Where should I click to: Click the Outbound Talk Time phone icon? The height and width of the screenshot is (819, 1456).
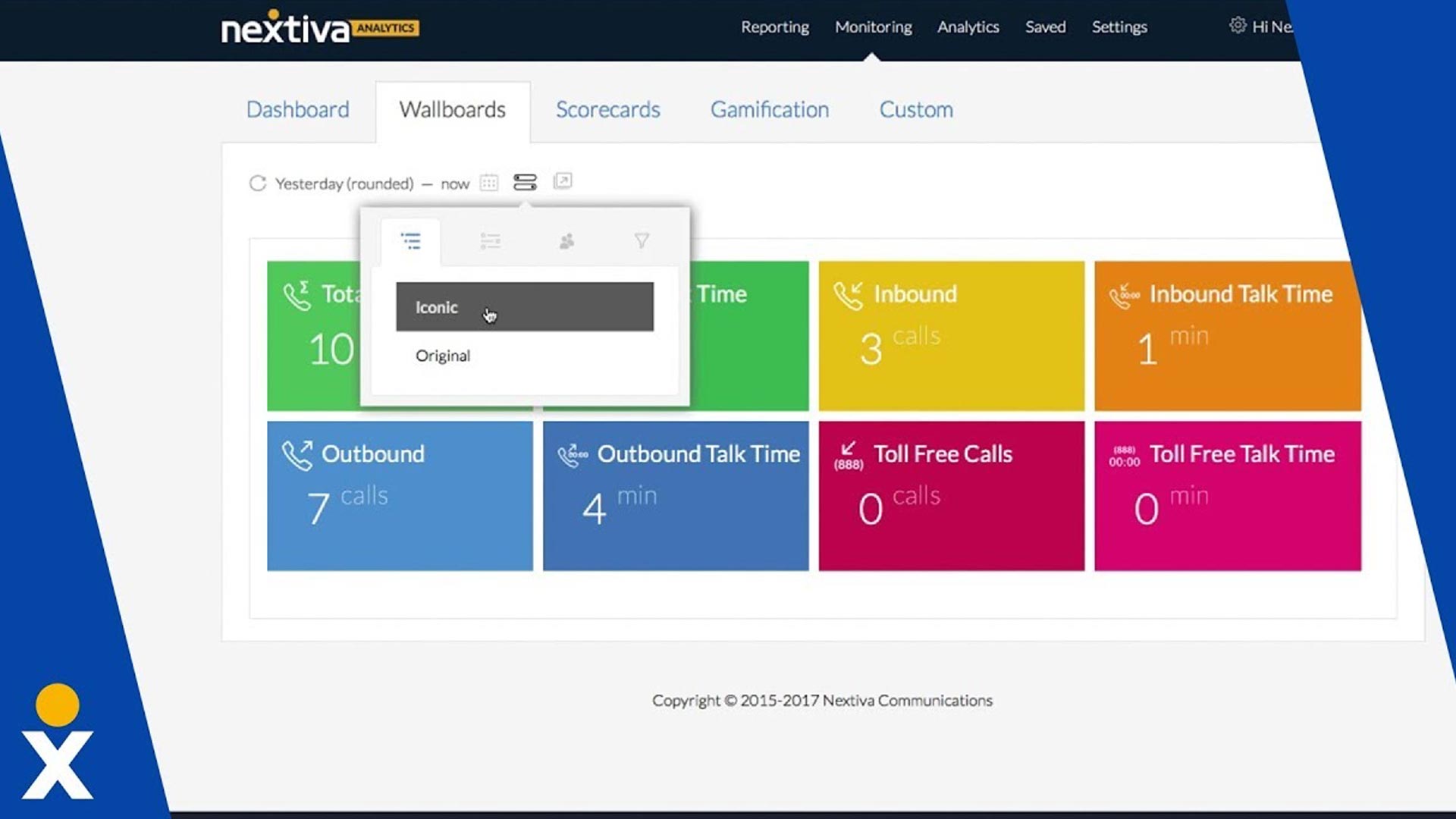pyautogui.click(x=573, y=455)
